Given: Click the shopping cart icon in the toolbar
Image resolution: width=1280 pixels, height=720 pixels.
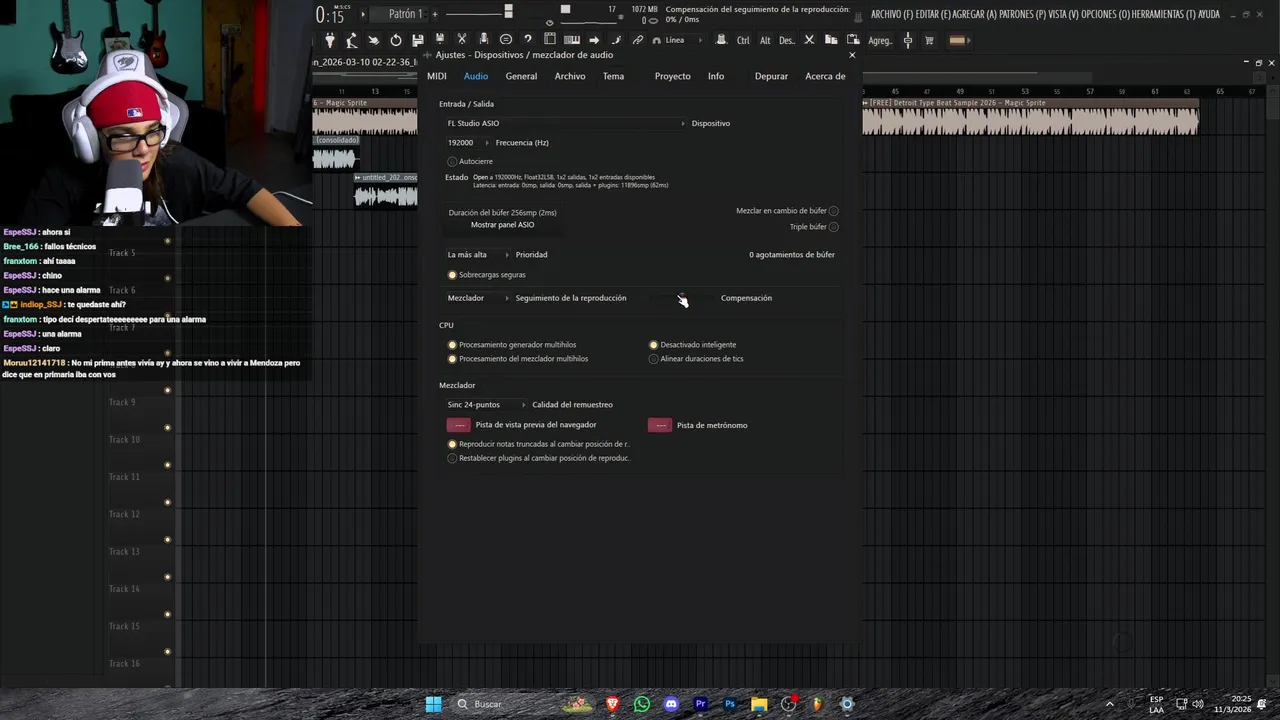Looking at the screenshot, I should coord(929,40).
